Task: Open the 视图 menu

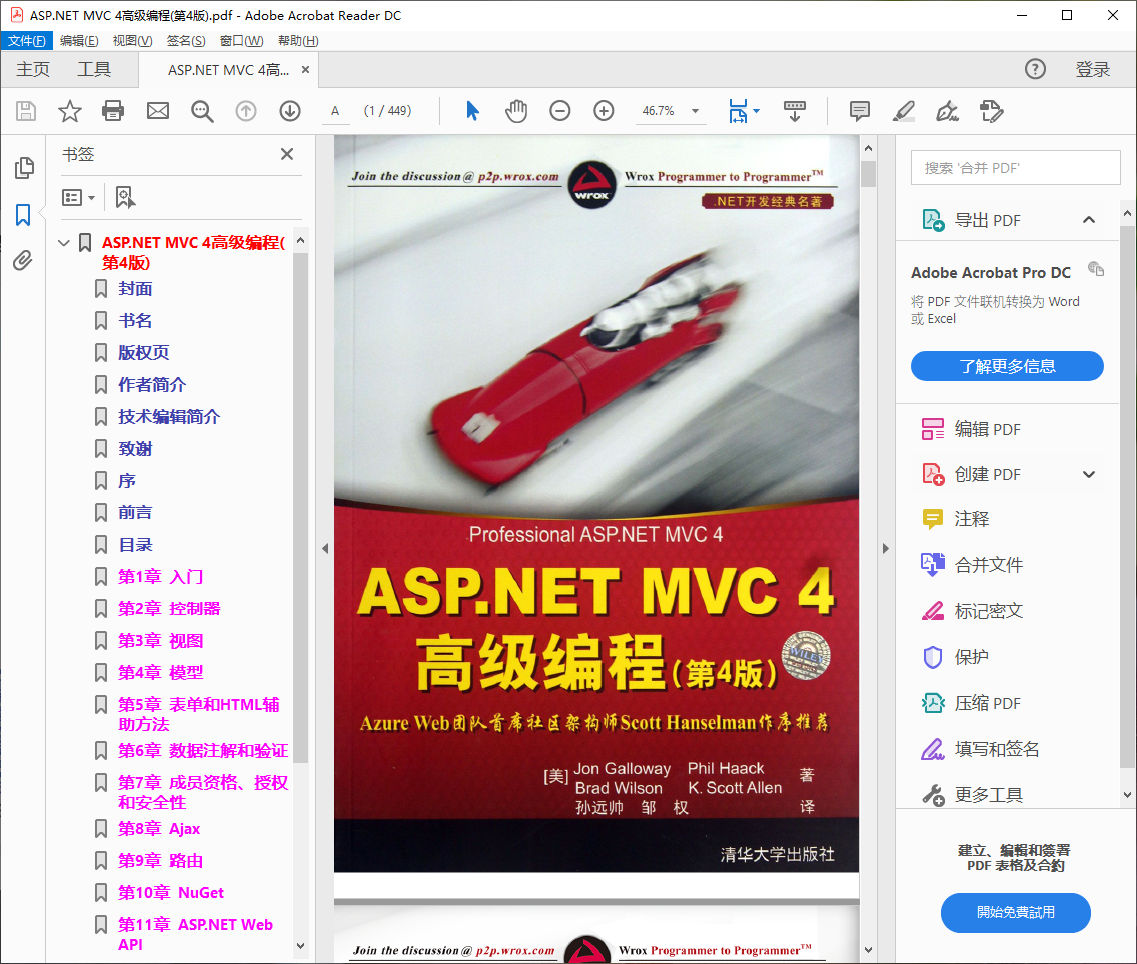Action: coord(132,41)
